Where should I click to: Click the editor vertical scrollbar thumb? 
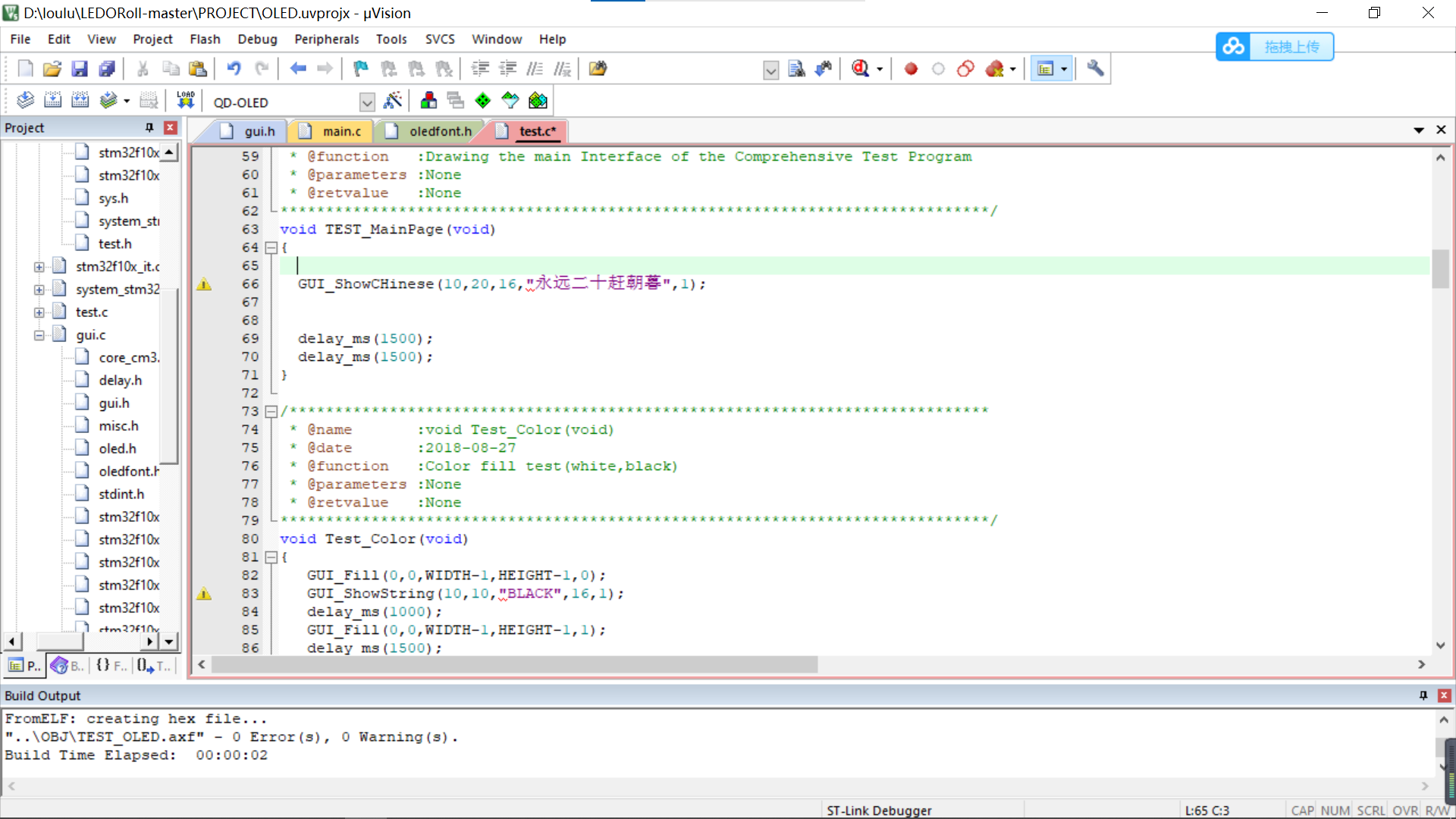[1440, 268]
